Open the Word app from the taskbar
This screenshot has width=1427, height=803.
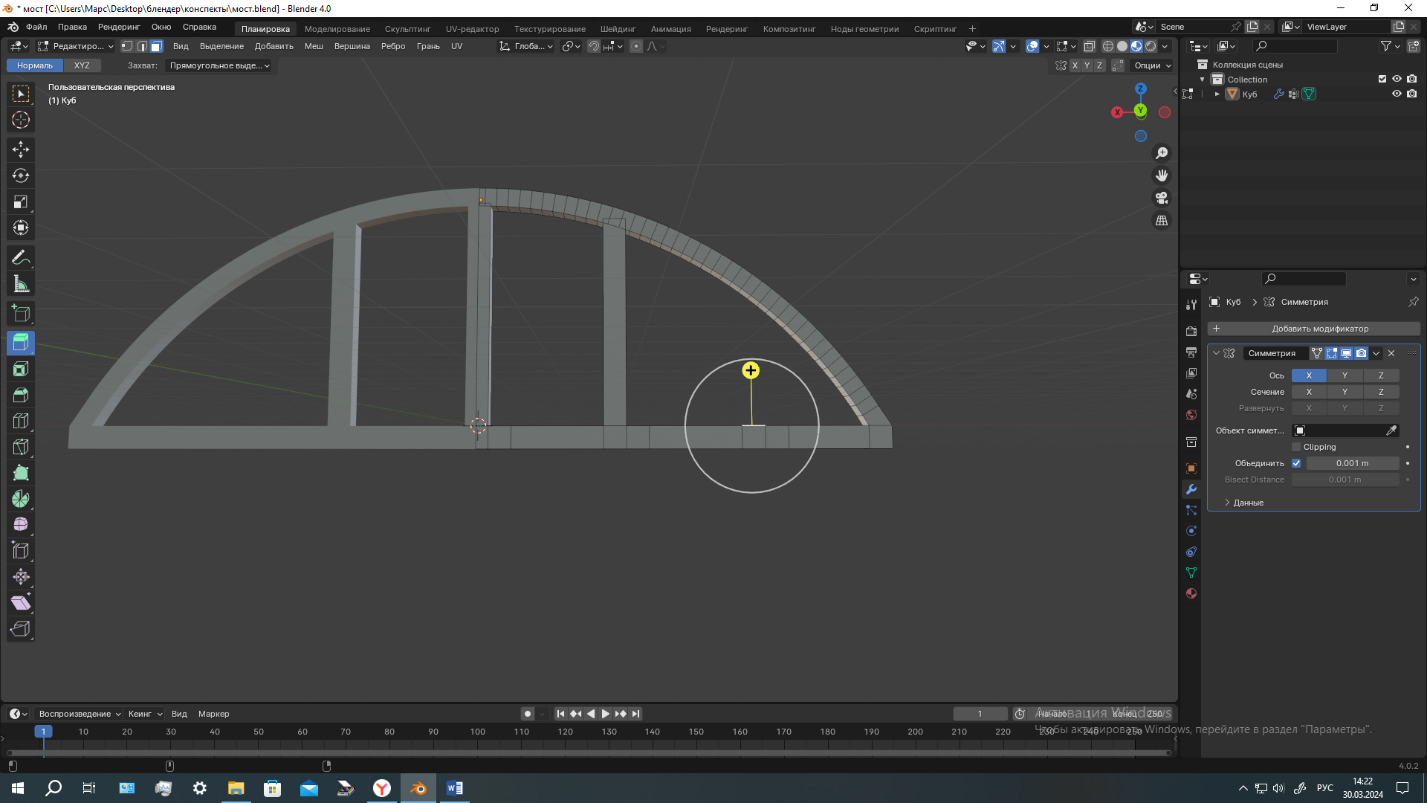click(454, 788)
